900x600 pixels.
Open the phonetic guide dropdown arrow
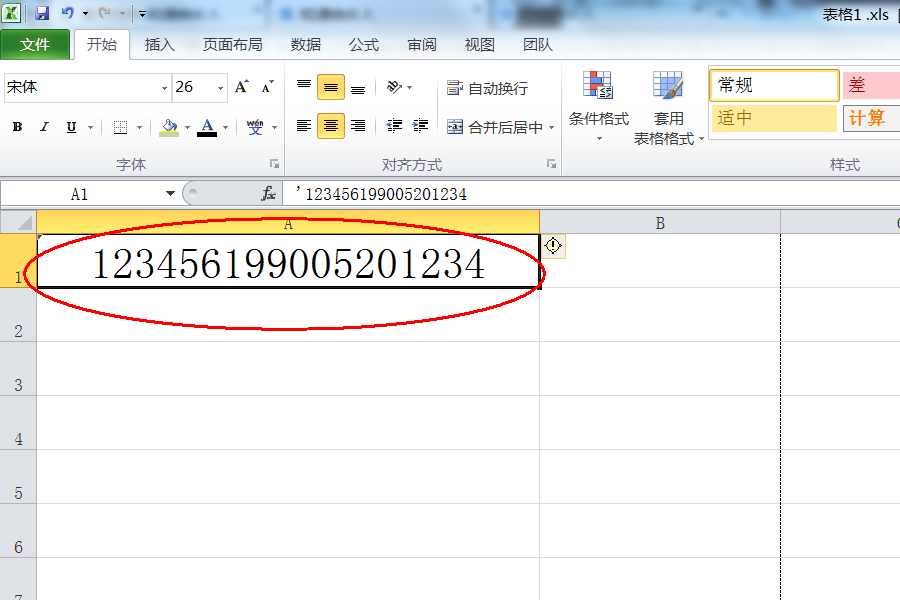click(x=274, y=127)
